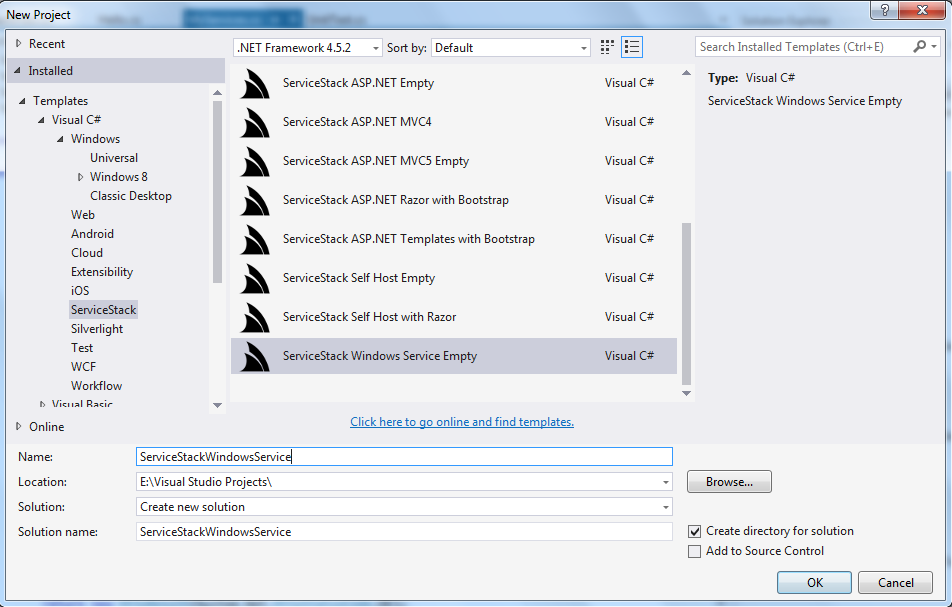Screen dimensions: 952x607
Task: Click the template list scroll down arrow
Action: (x=687, y=393)
